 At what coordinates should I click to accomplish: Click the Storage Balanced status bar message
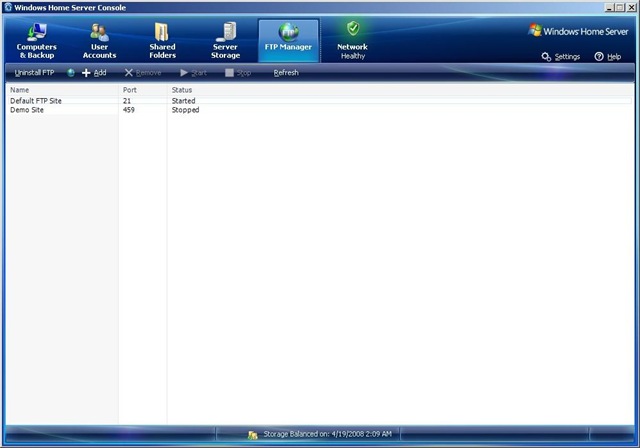coord(327,434)
